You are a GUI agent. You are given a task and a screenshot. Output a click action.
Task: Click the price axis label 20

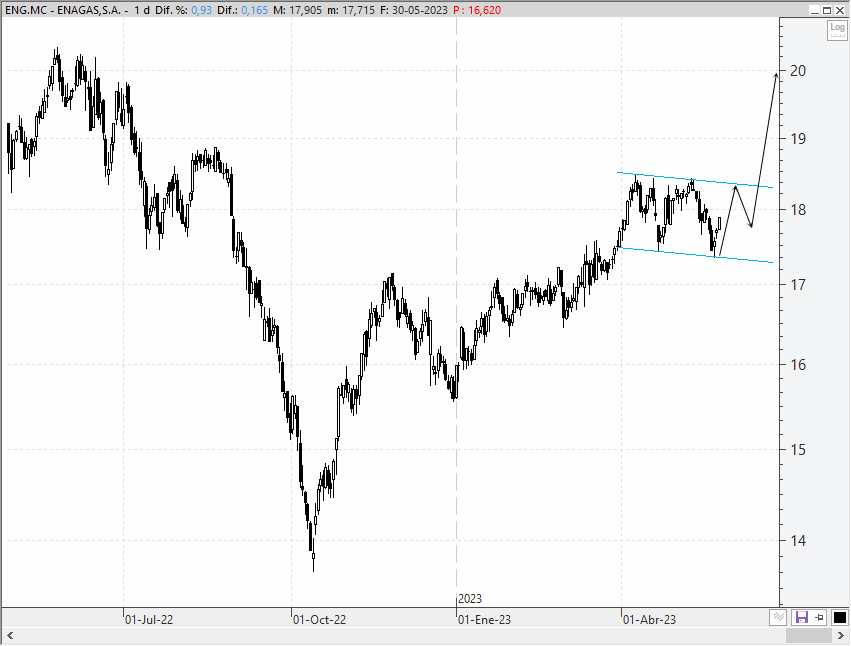798,71
